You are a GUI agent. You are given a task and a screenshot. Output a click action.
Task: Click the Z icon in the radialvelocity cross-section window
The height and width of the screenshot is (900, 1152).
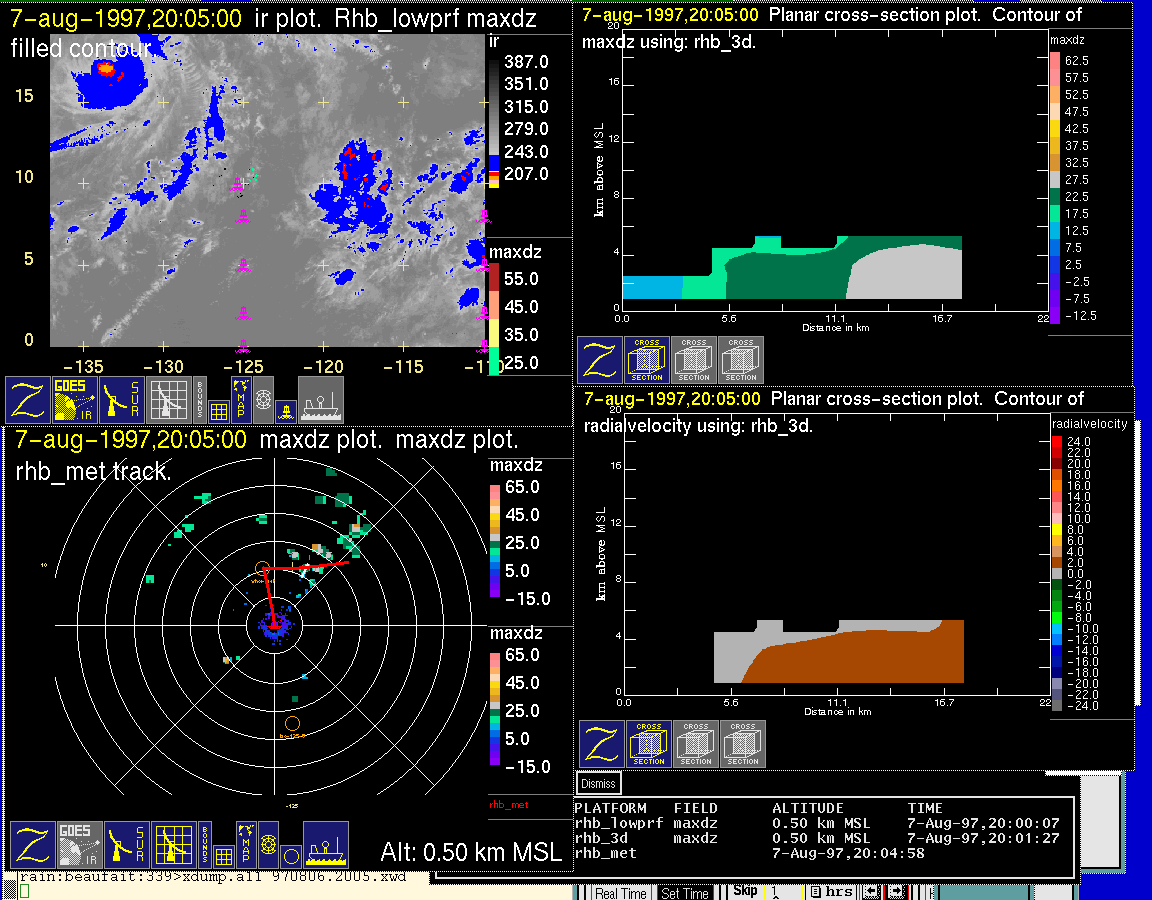[x=602, y=744]
